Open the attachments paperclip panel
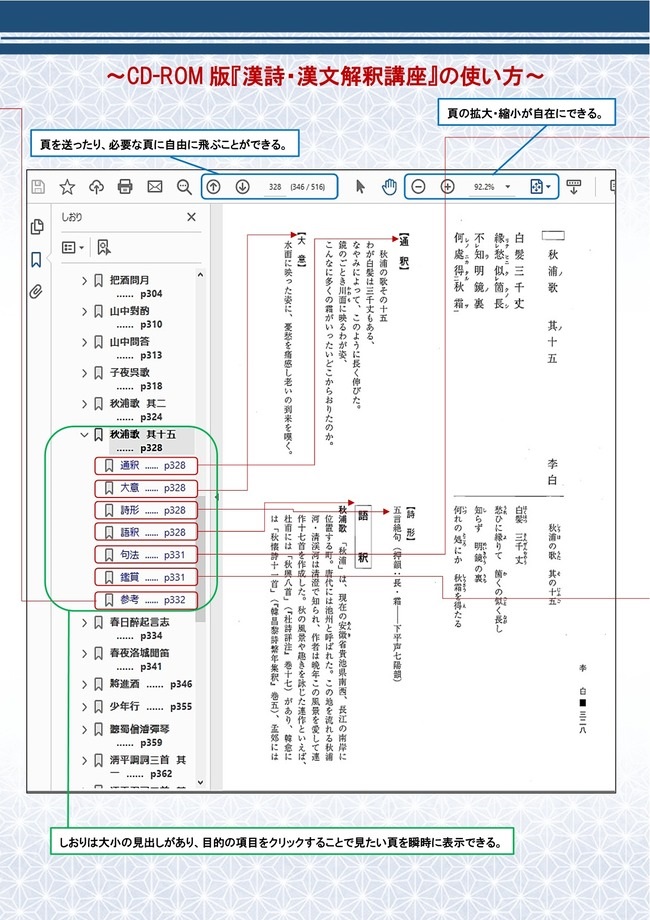Screen dimensions: 650x920 coord(37,292)
